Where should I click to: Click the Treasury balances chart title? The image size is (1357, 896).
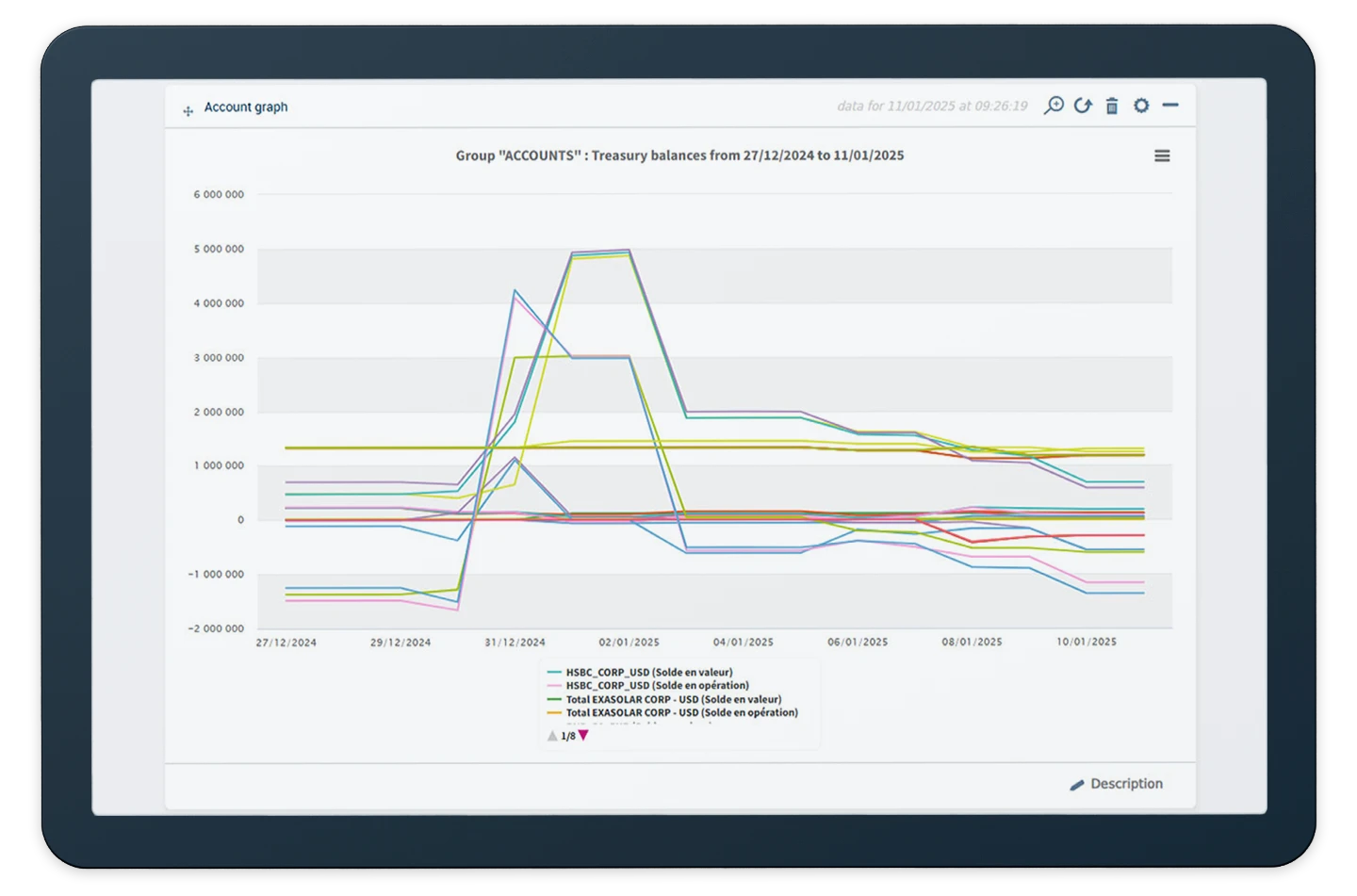point(679,155)
